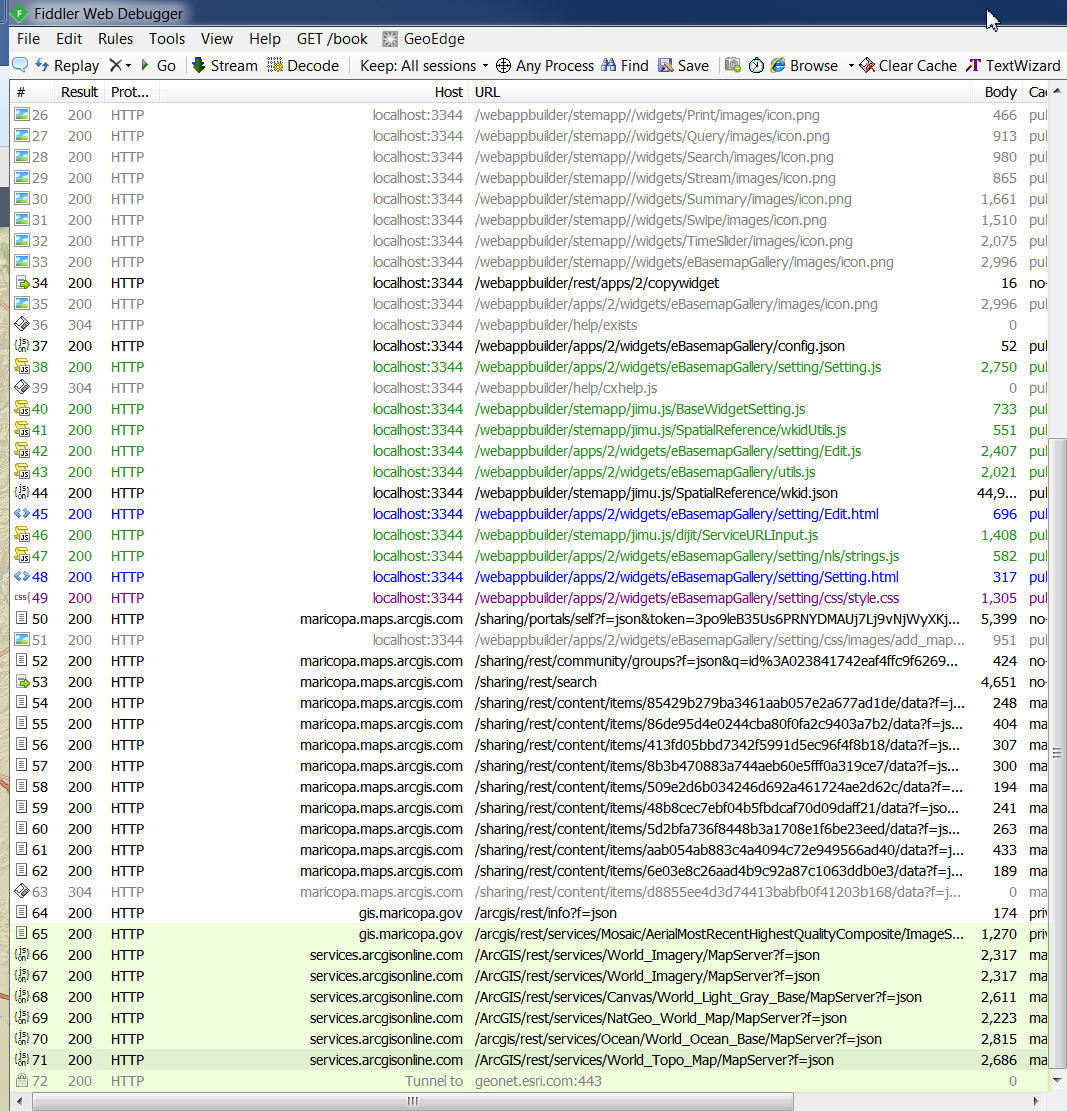Click Replay in the toolbar
This screenshot has width=1067, height=1111.
click(x=67, y=65)
